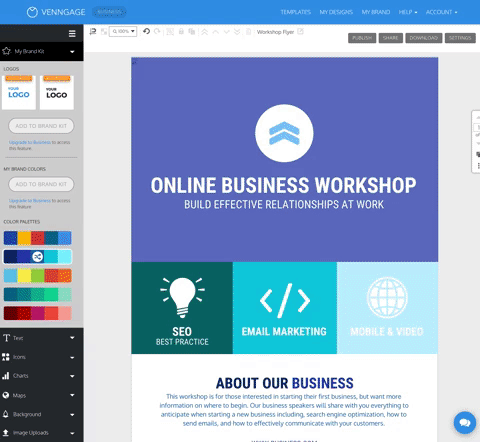The width and height of the screenshot is (480, 442).
Task: Click the My Brand Kit star icon
Action: [6, 51]
